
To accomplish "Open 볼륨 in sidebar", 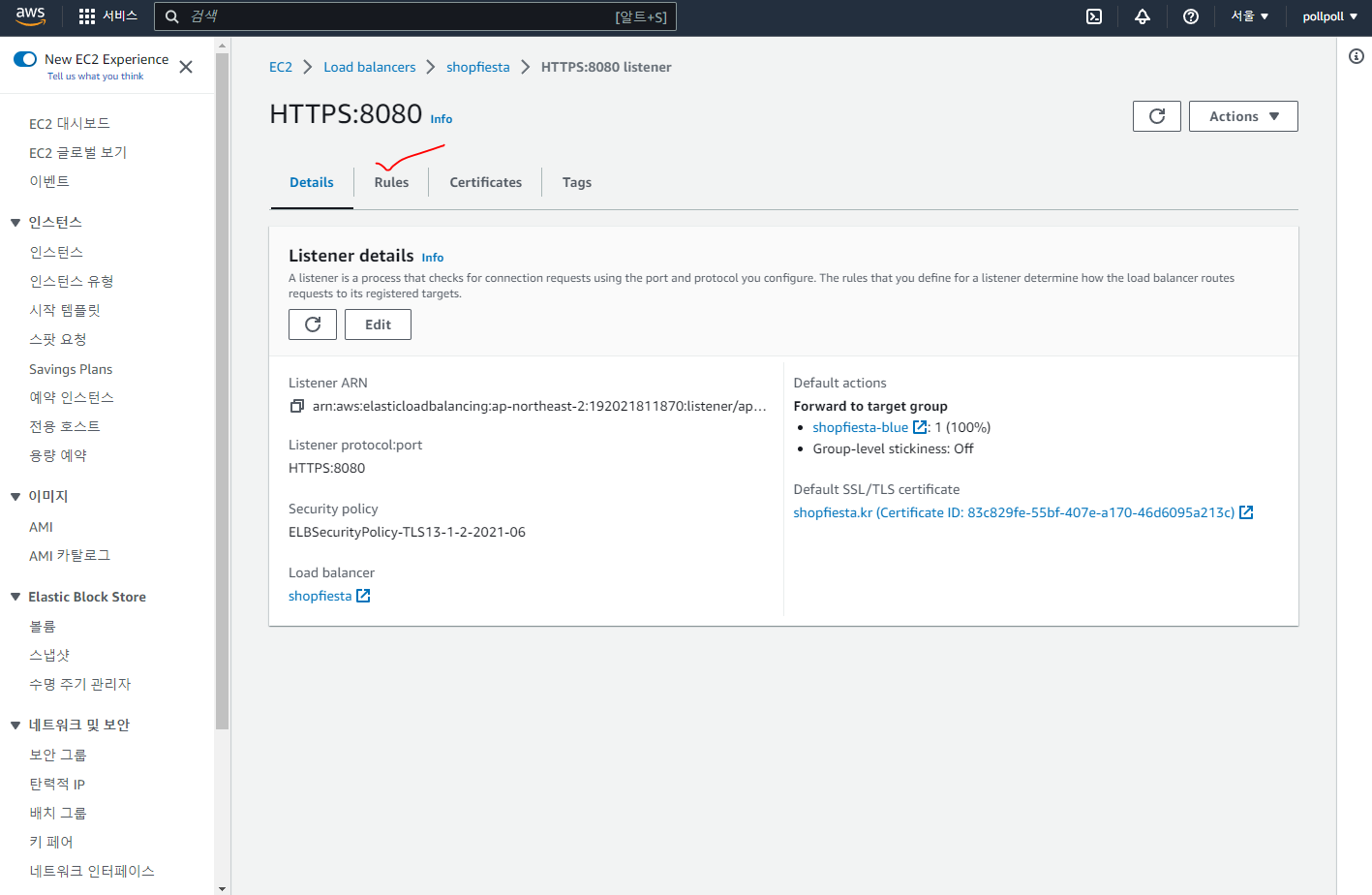I will click(43, 627).
